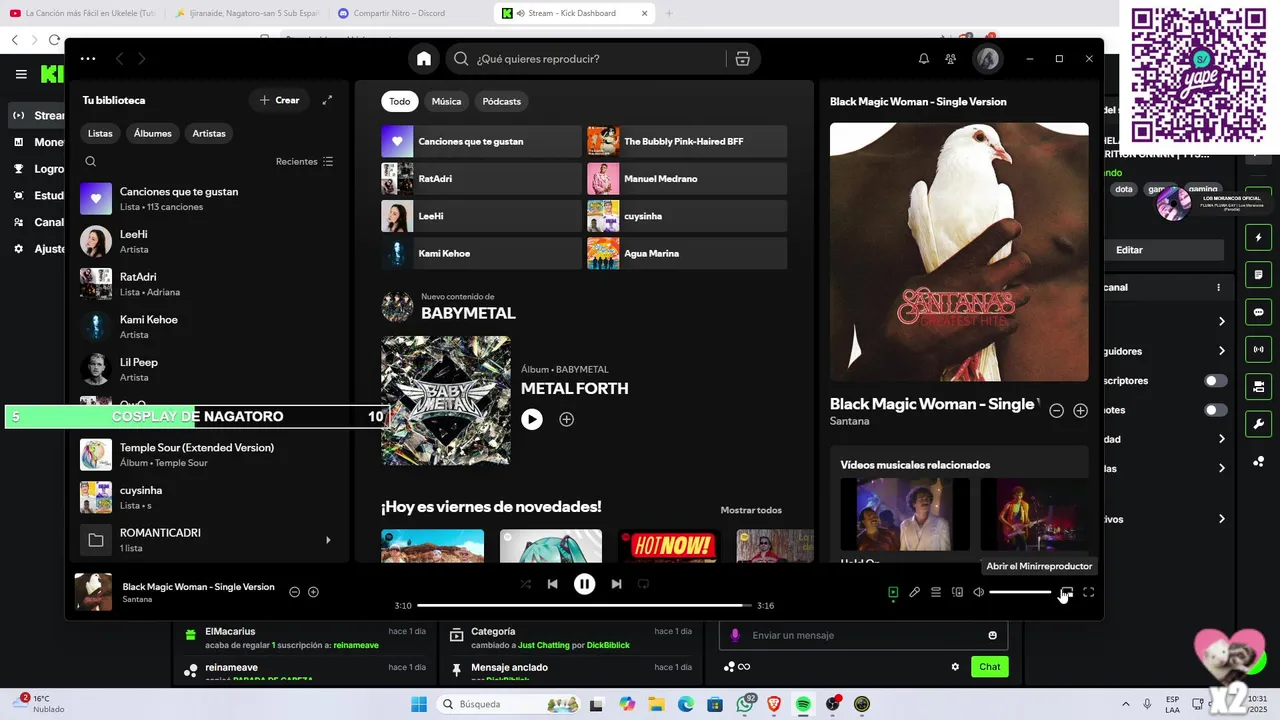Click green Chat send button
The image size is (1280, 720).
coord(989,667)
